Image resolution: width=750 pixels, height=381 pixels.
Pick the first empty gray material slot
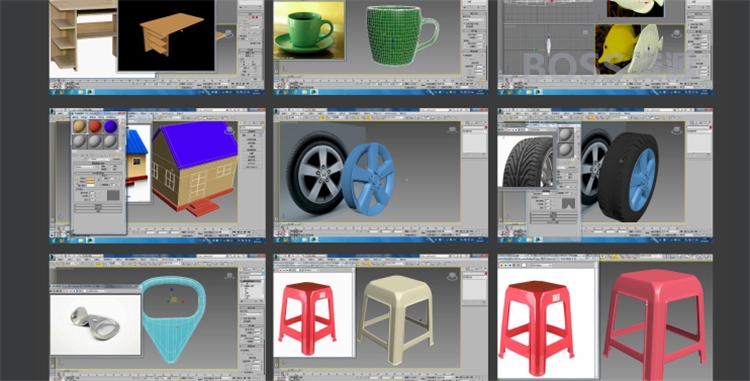(x=80, y=142)
